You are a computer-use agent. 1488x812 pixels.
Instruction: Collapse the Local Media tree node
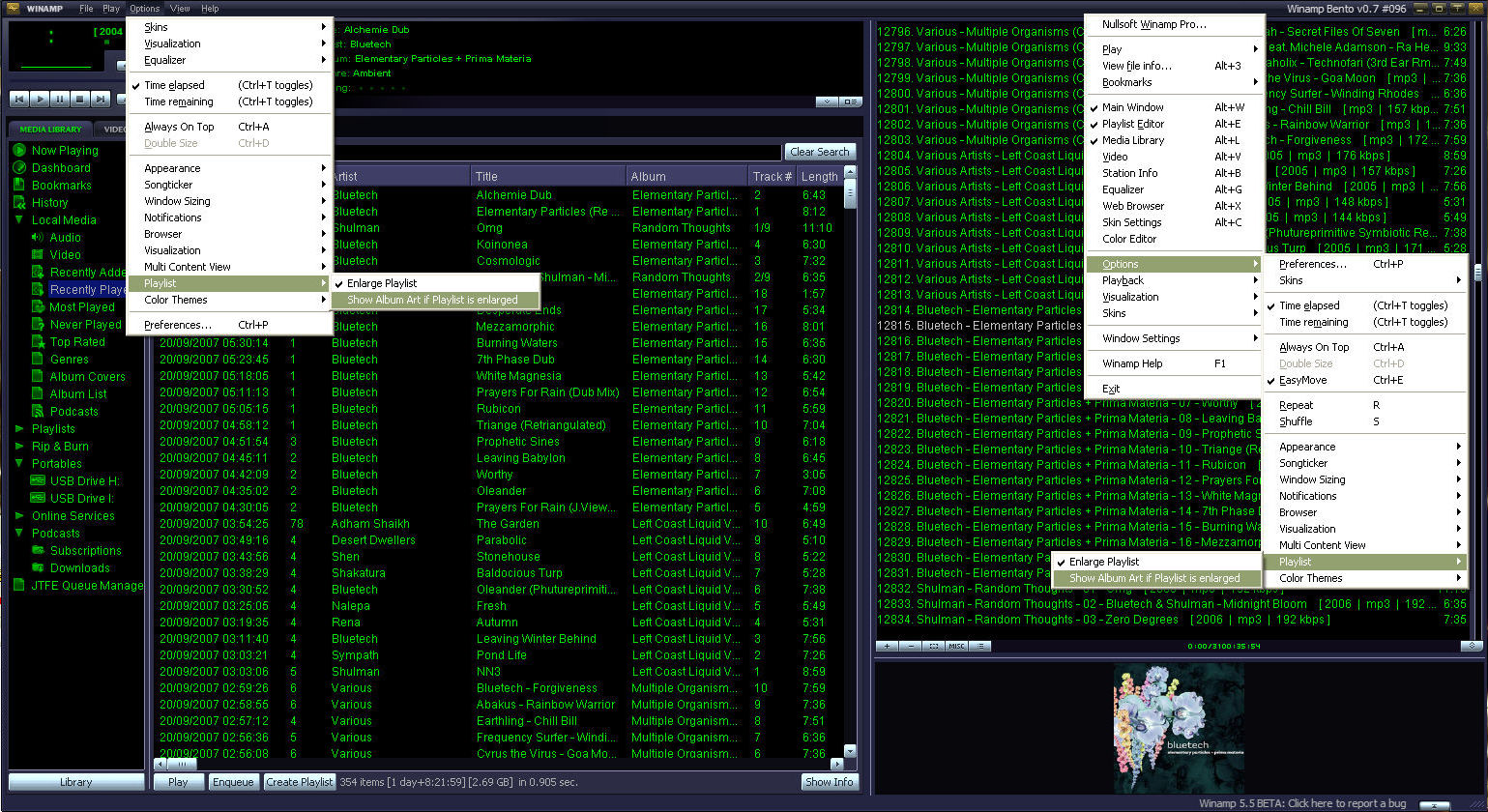click(19, 220)
